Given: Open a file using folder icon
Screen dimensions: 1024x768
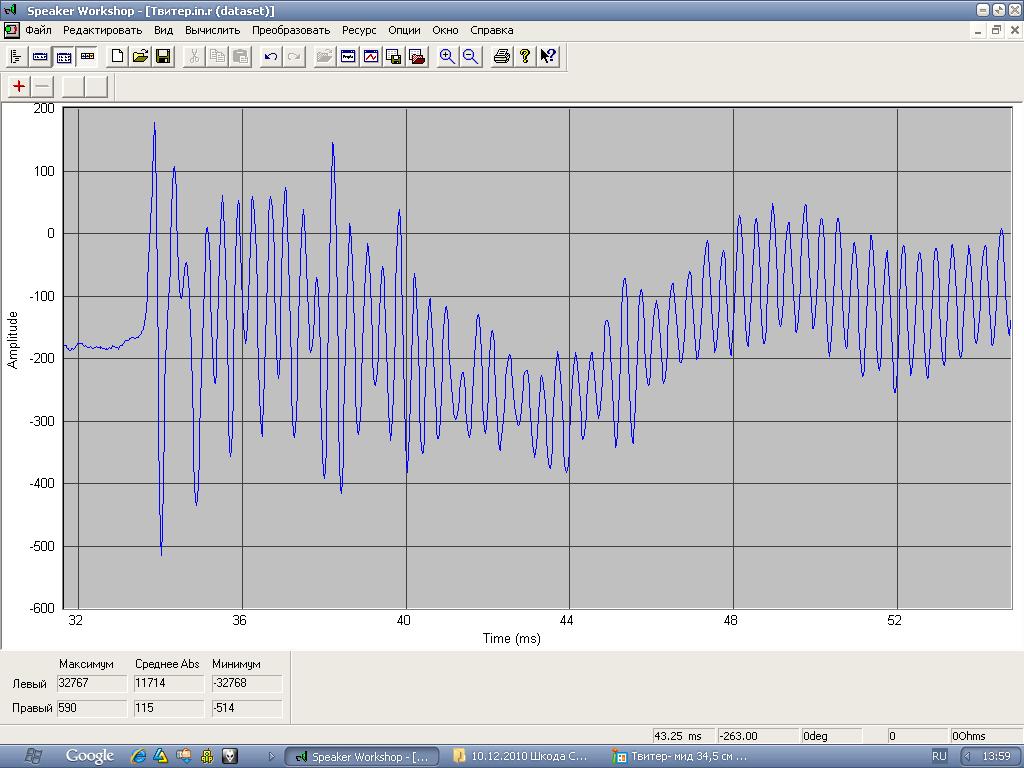Looking at the screenshot, I should [140, 57].
